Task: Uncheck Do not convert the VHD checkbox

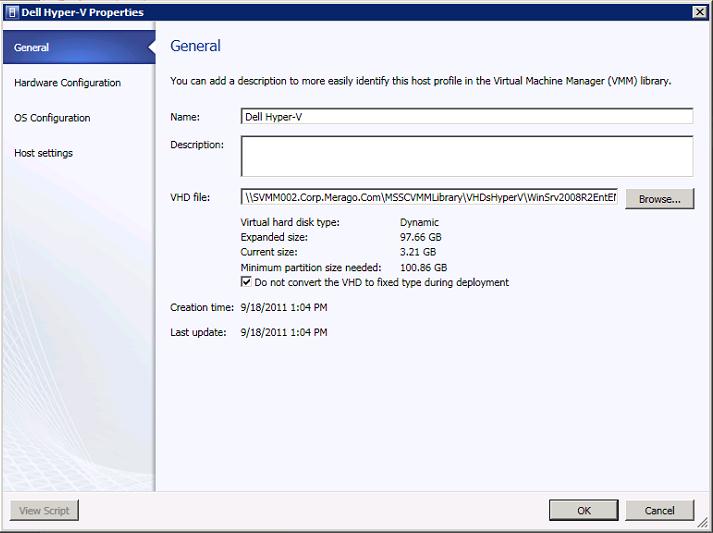Action: [246, 282]
